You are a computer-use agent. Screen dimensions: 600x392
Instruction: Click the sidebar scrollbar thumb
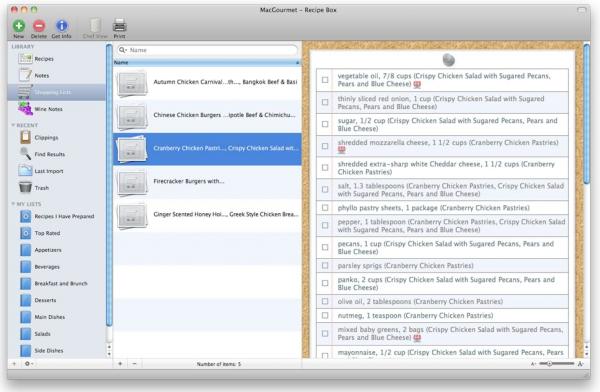point(109,185)
